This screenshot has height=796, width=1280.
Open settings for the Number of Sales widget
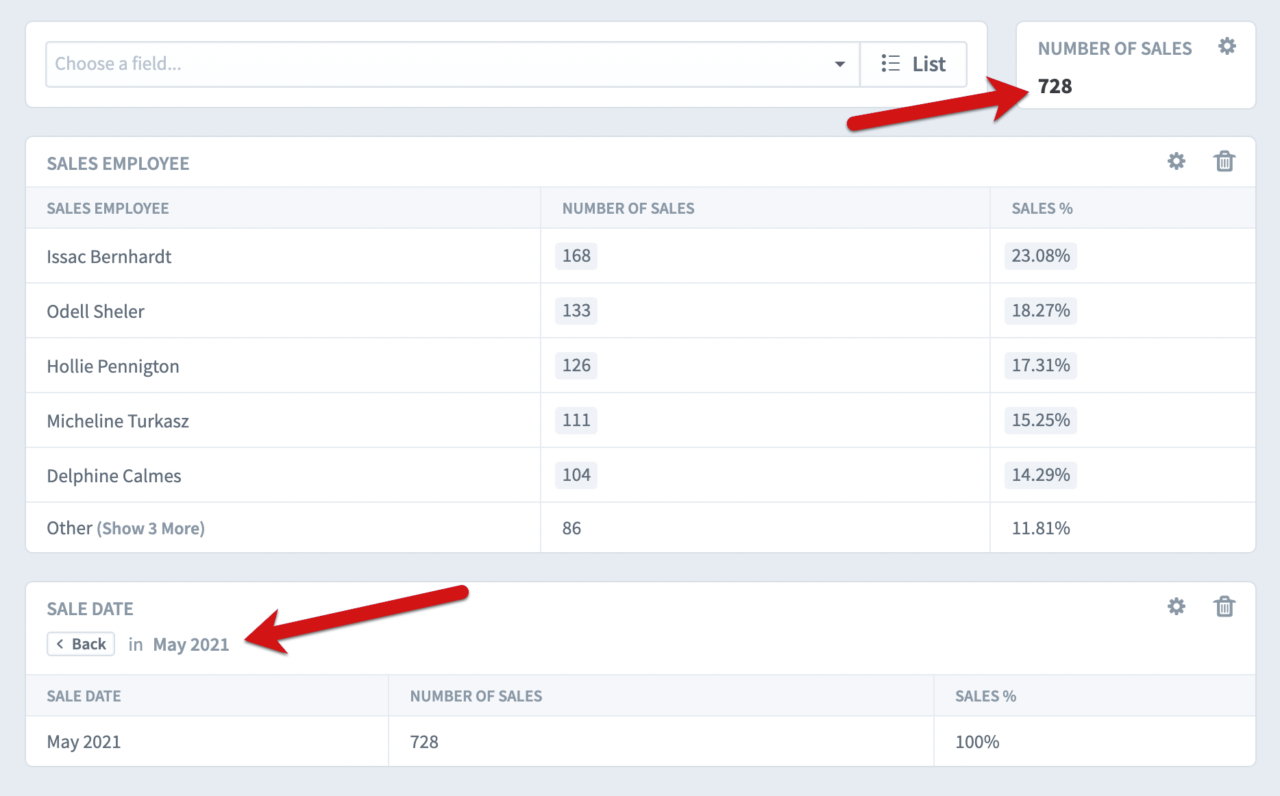(1227, 45)
